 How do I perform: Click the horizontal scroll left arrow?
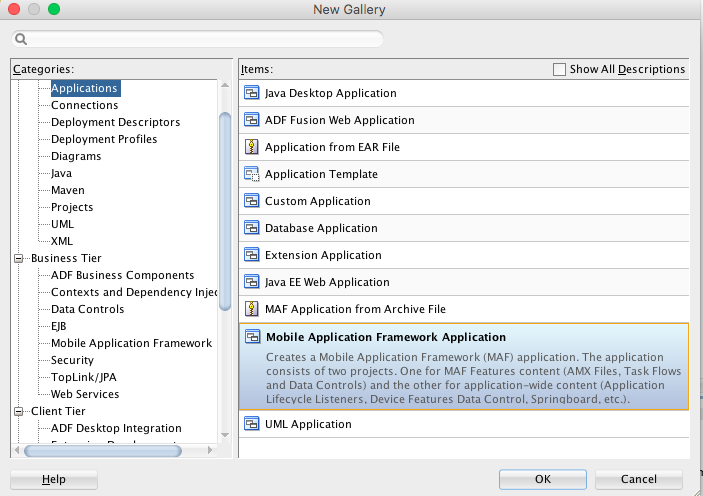tap(17, 450)
